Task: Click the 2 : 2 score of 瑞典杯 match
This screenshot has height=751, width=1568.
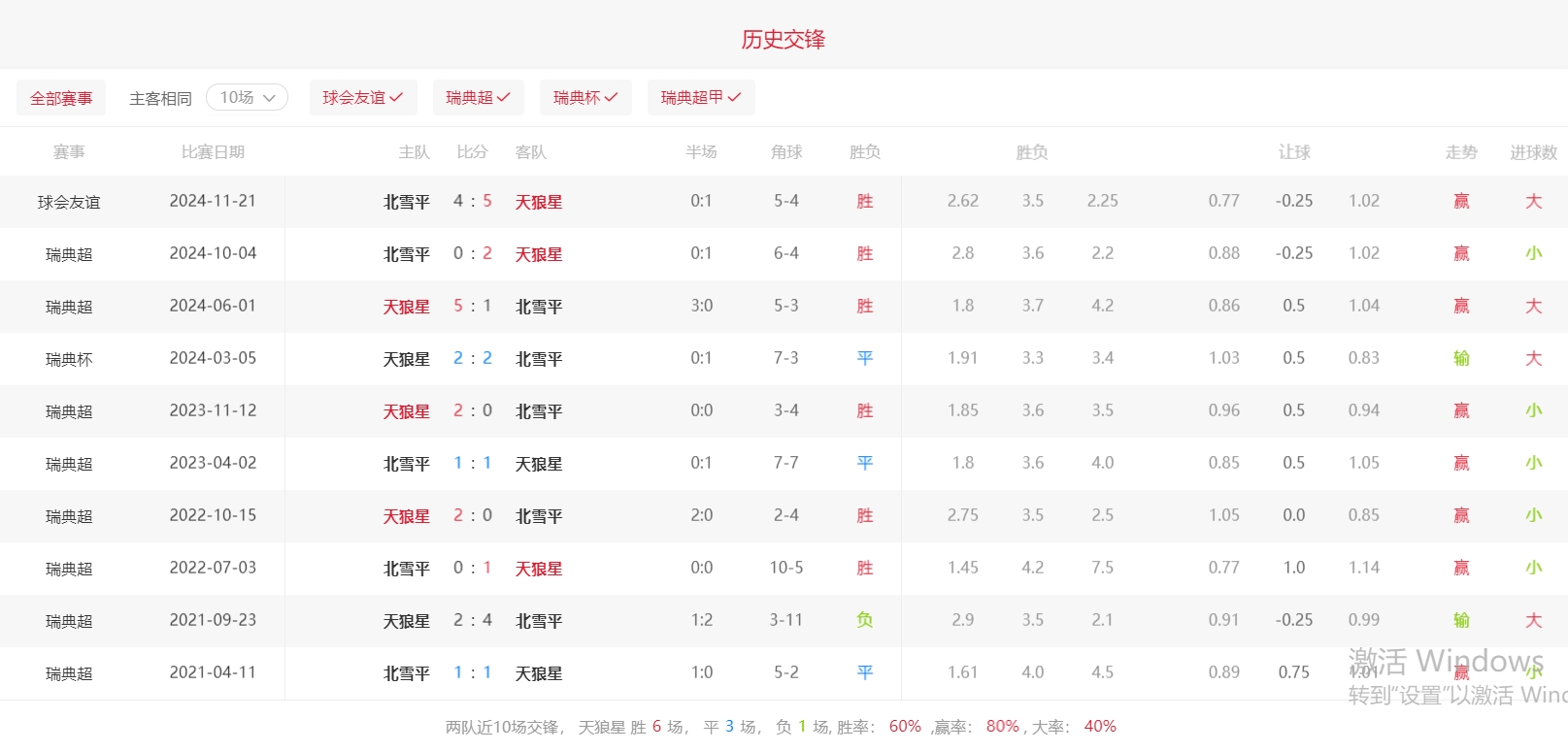Action: point(473,358)
